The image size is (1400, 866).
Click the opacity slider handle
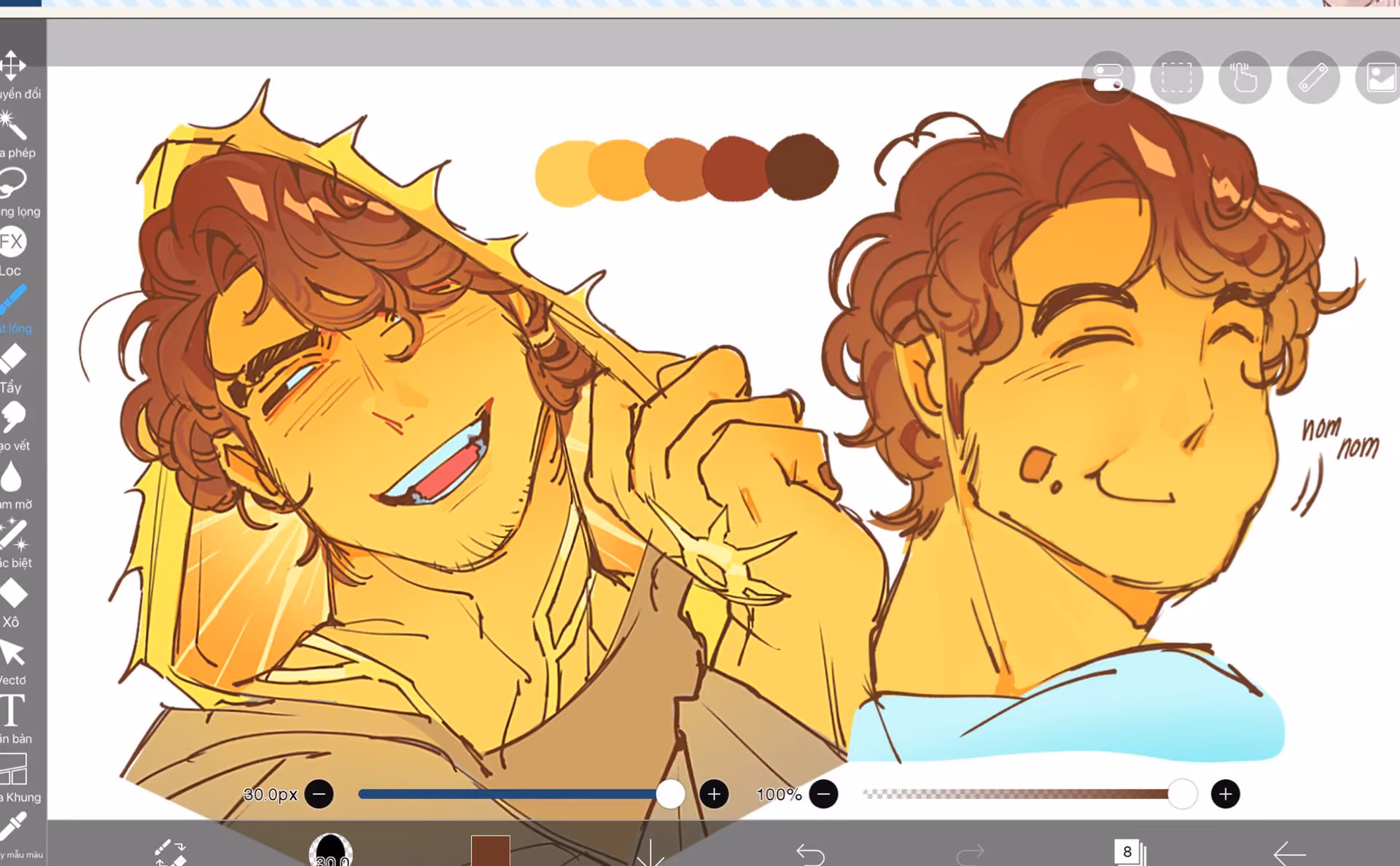click(x=1182, y=794)
